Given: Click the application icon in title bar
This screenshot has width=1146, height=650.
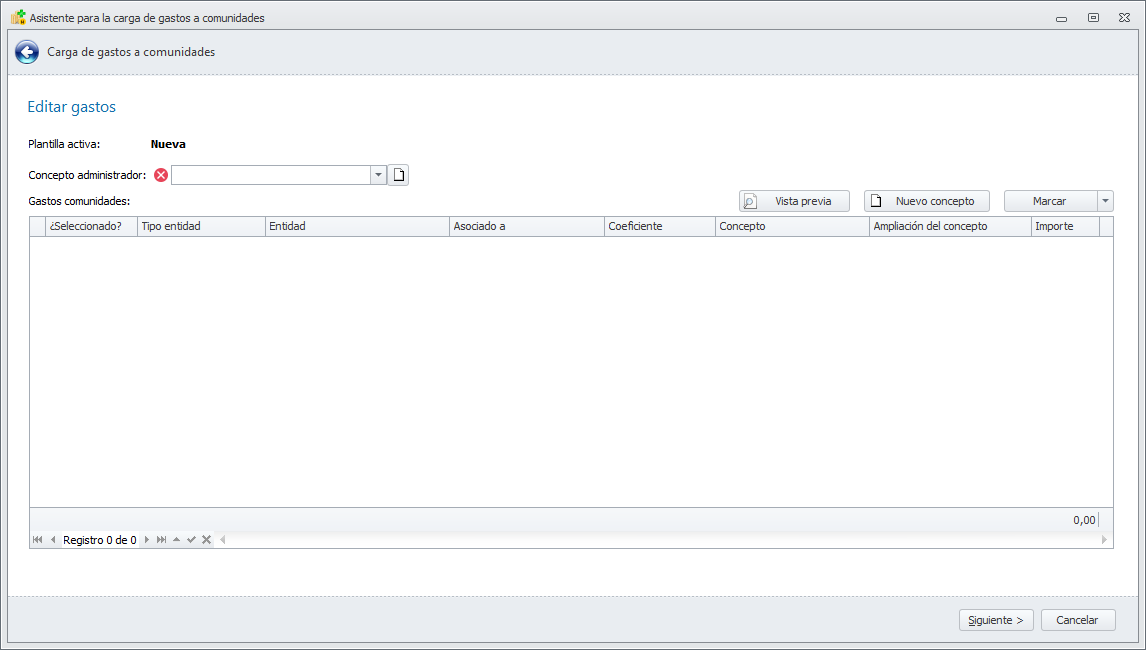Looking at the screenshot, I should click(x=18, y=17).
